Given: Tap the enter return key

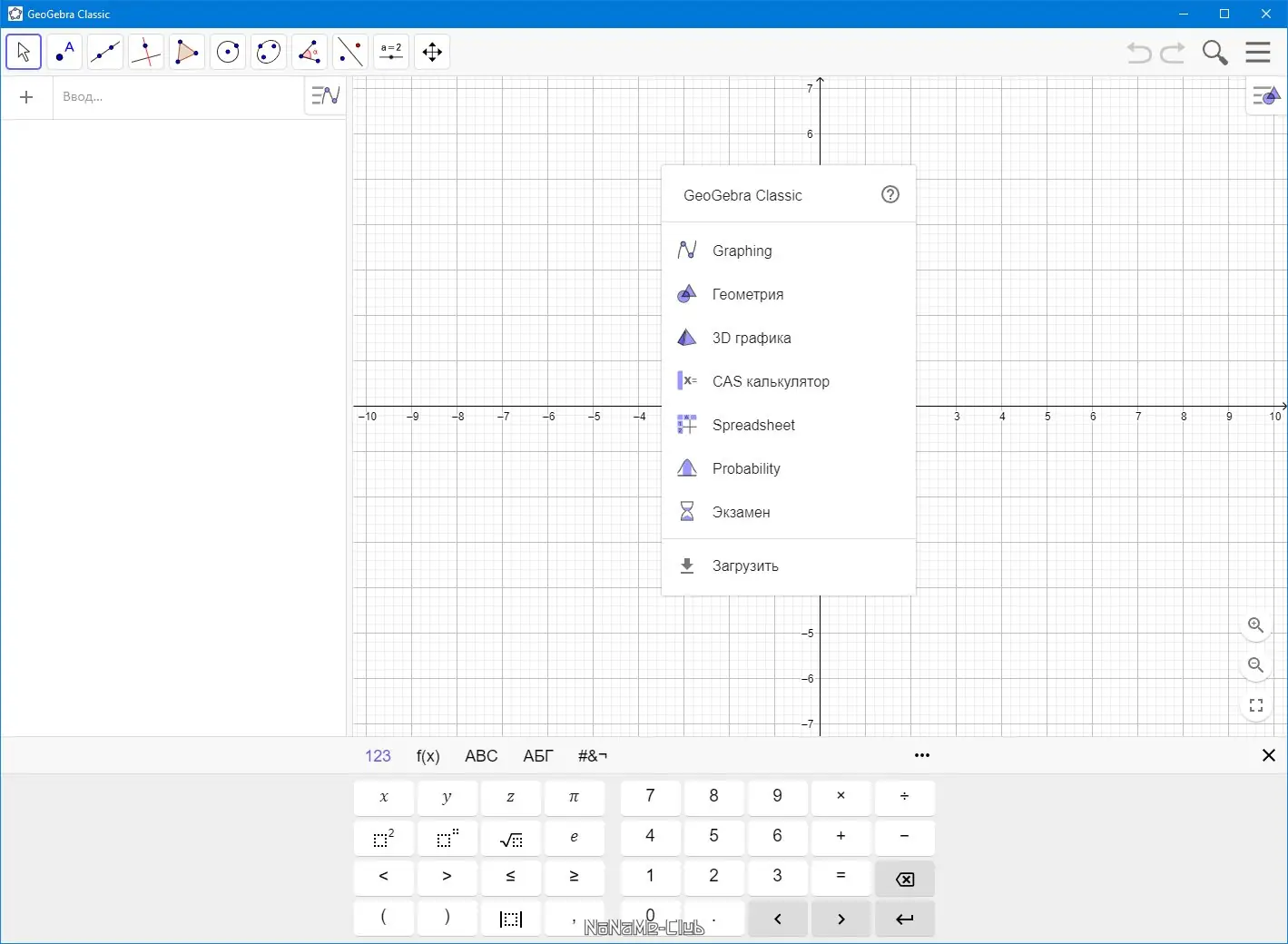Looking at the screenshot, I should click(x=905, y=919).
